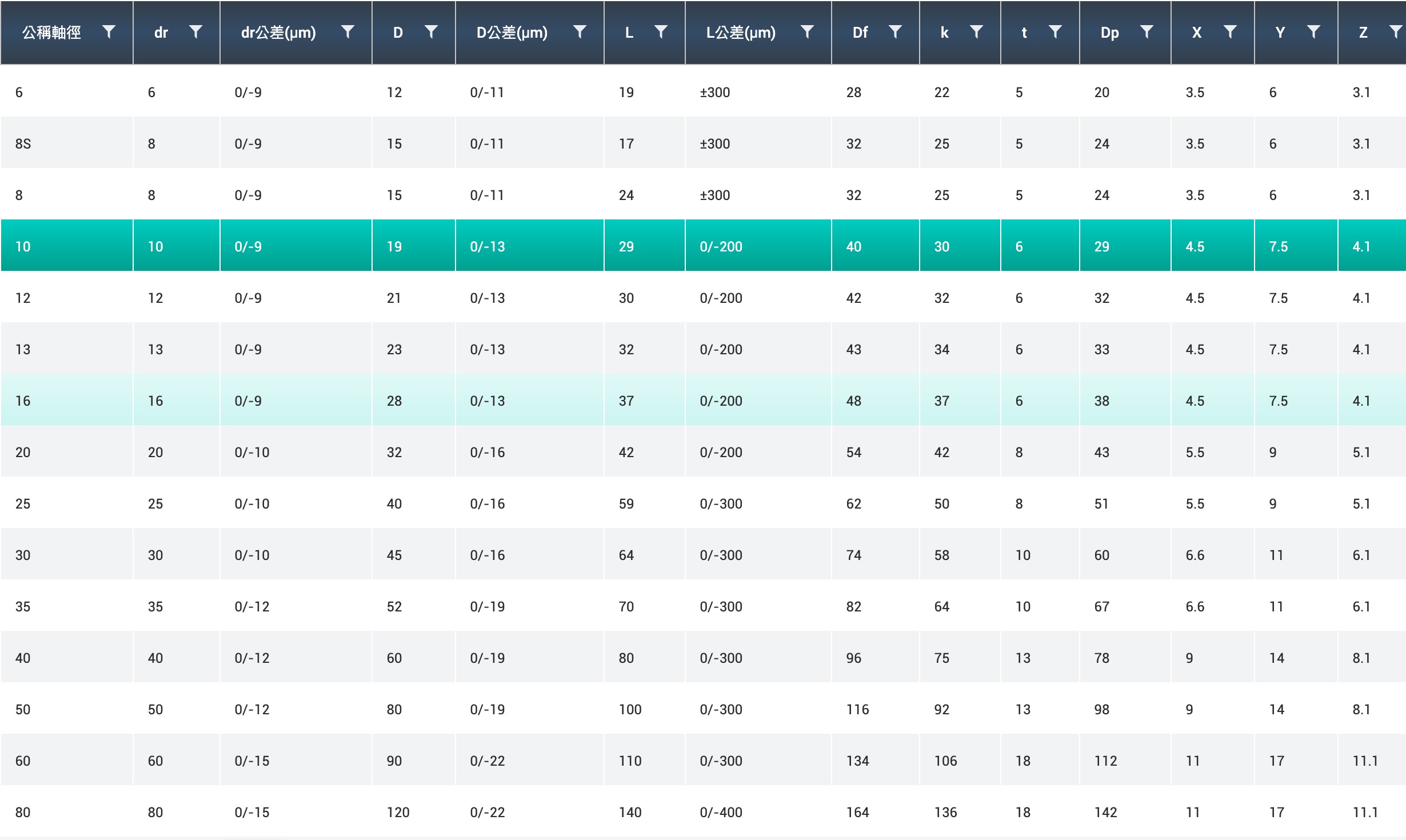Click the row with shaft diameter 16
This screenshot has height=840, width=1406.
pos(23,401)
